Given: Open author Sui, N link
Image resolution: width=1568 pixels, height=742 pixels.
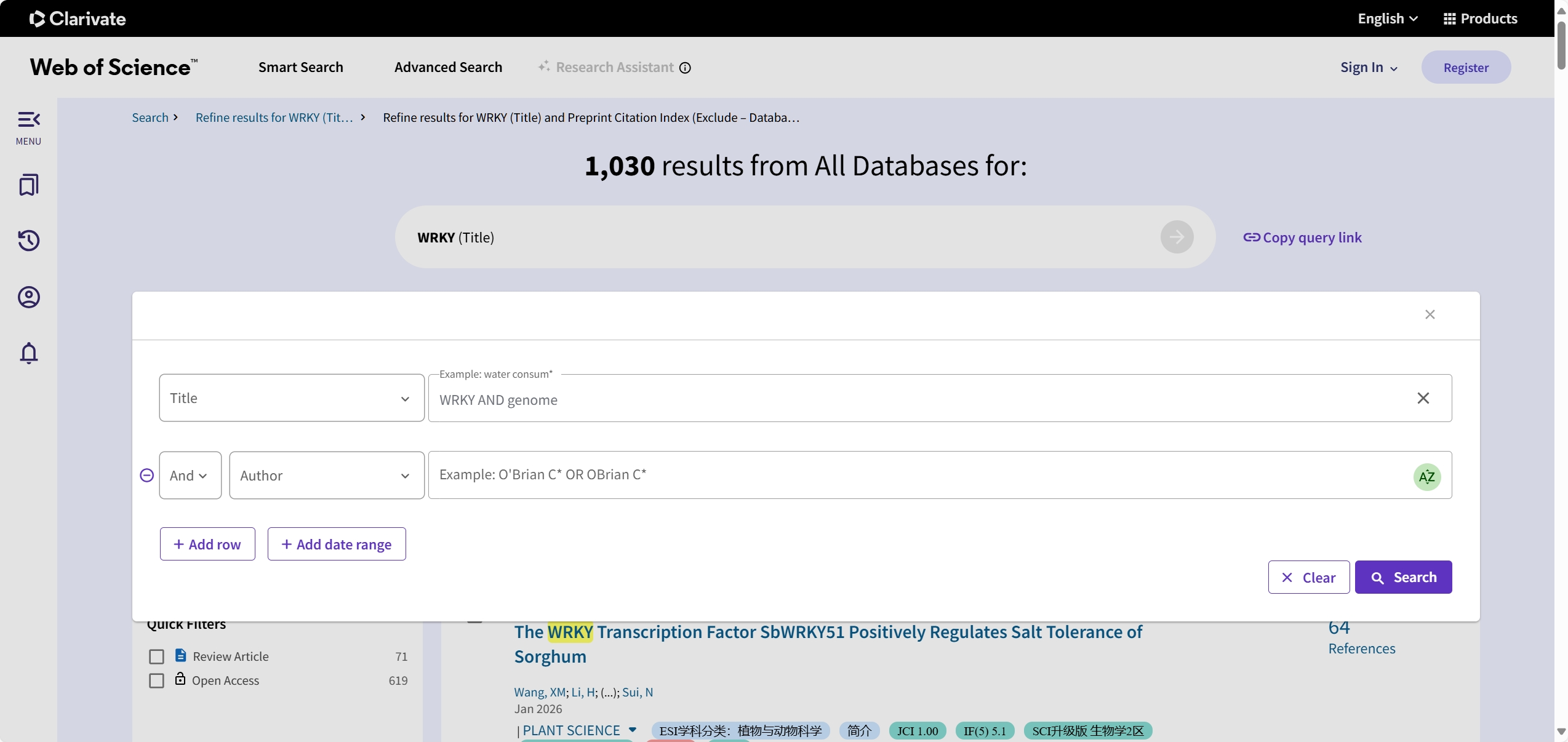Looking at the screenshot, I should [638, 692].
